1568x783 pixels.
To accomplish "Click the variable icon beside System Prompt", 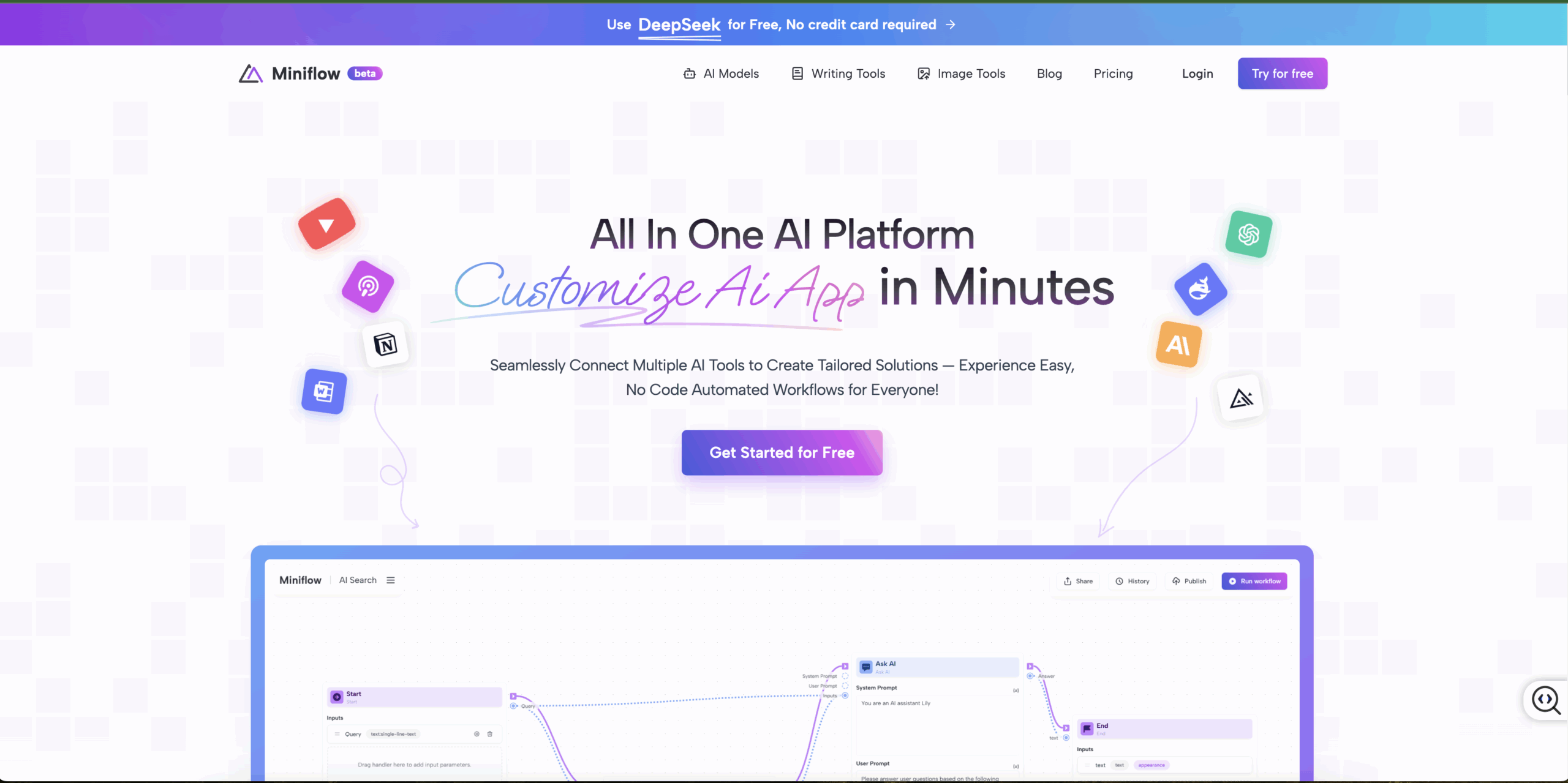I will 1016,691.
